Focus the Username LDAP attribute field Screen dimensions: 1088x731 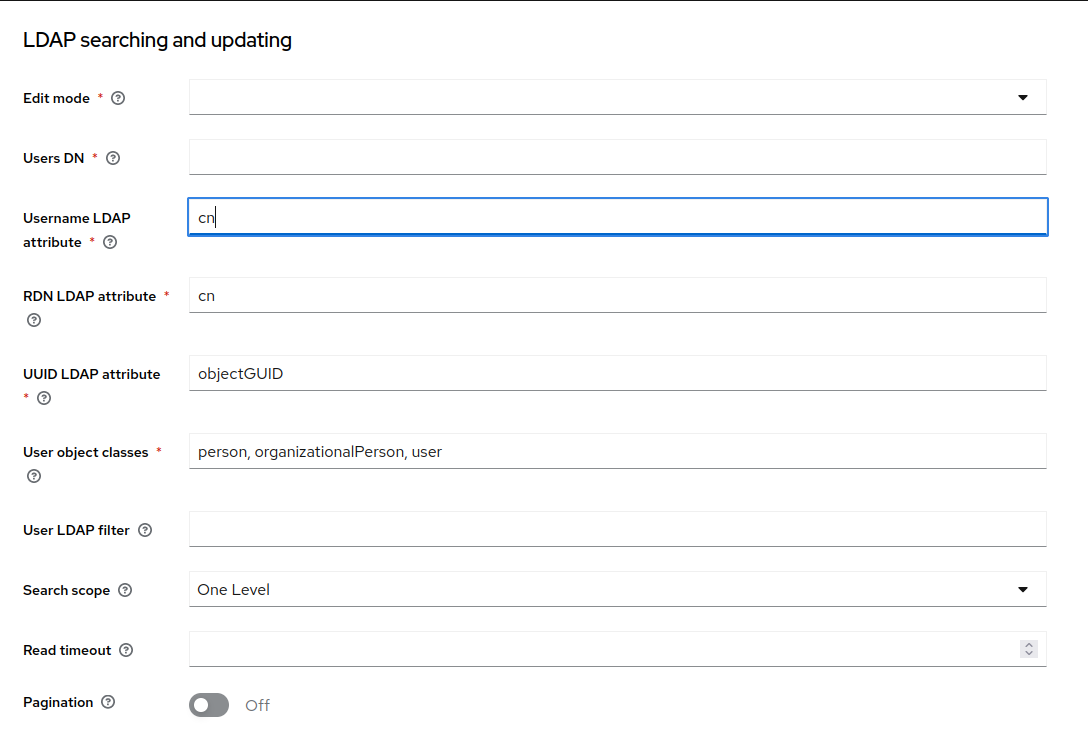[618, 217]
